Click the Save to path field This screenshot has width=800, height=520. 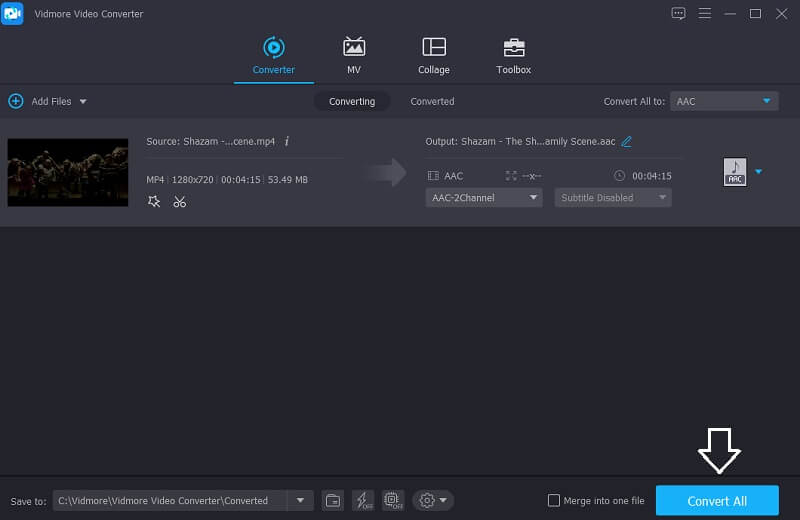[x=170, y=501]
